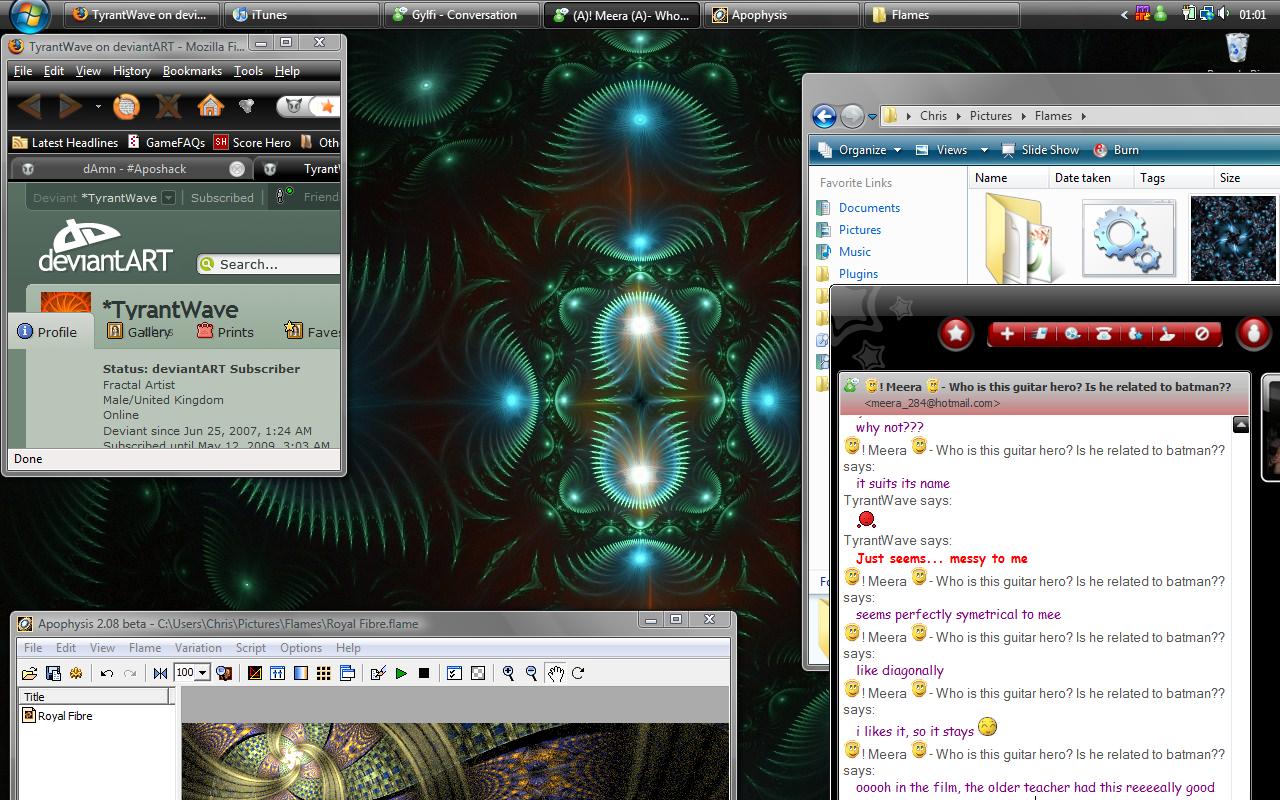Run the script with green play button
This screenshot has width=1280, height=800.
401,674
